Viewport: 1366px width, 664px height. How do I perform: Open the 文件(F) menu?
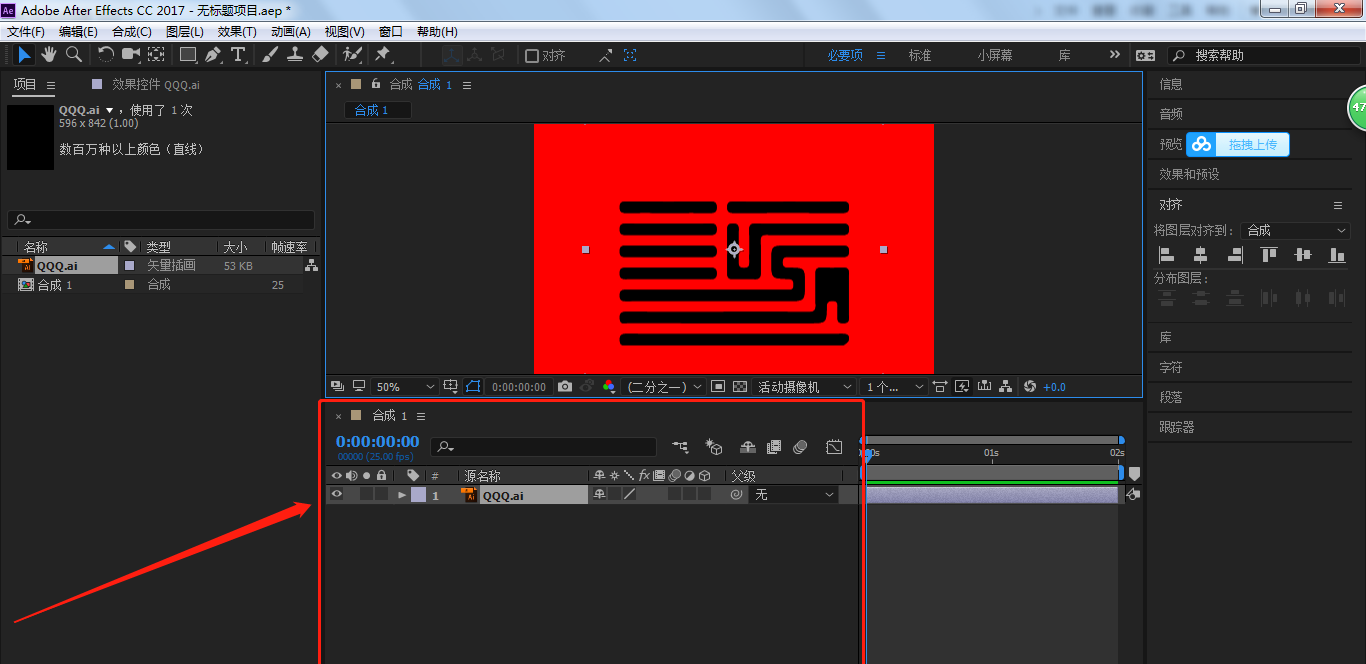(x=26, y=32)
